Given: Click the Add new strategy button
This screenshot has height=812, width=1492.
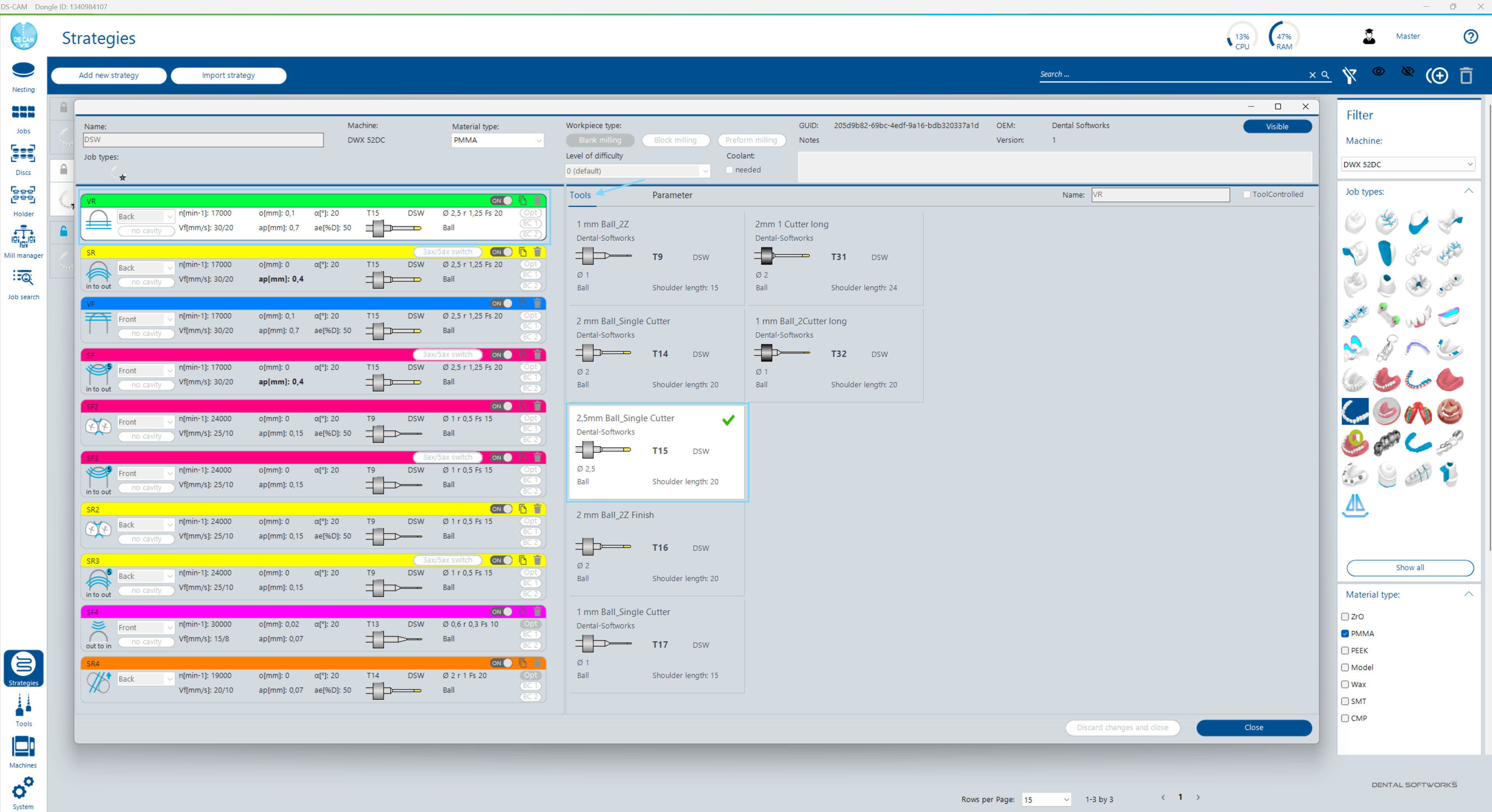Looking at the screenshot, I should point(108,75).
